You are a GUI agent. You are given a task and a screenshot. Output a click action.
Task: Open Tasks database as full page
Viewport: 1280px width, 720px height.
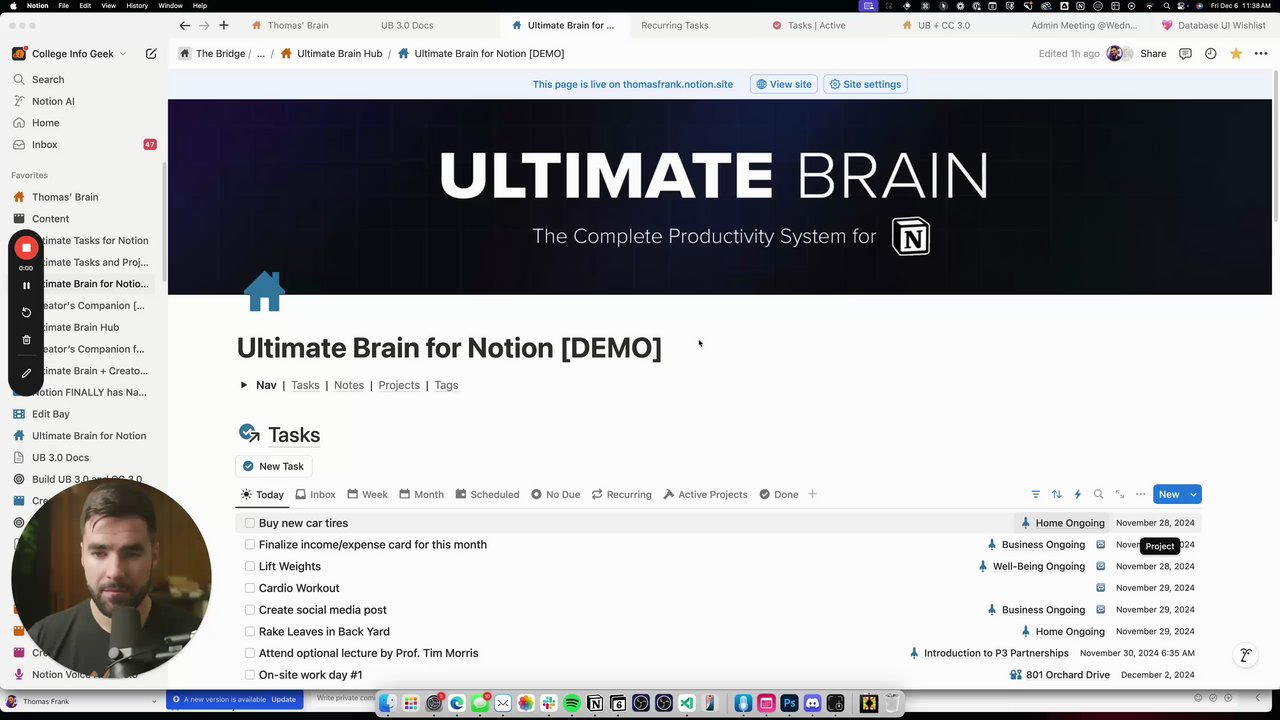point(1119,494)
